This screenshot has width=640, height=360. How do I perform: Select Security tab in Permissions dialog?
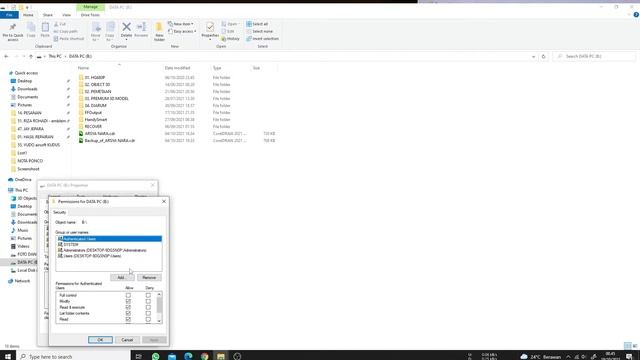pyautogui.click(x=60, y=212)
